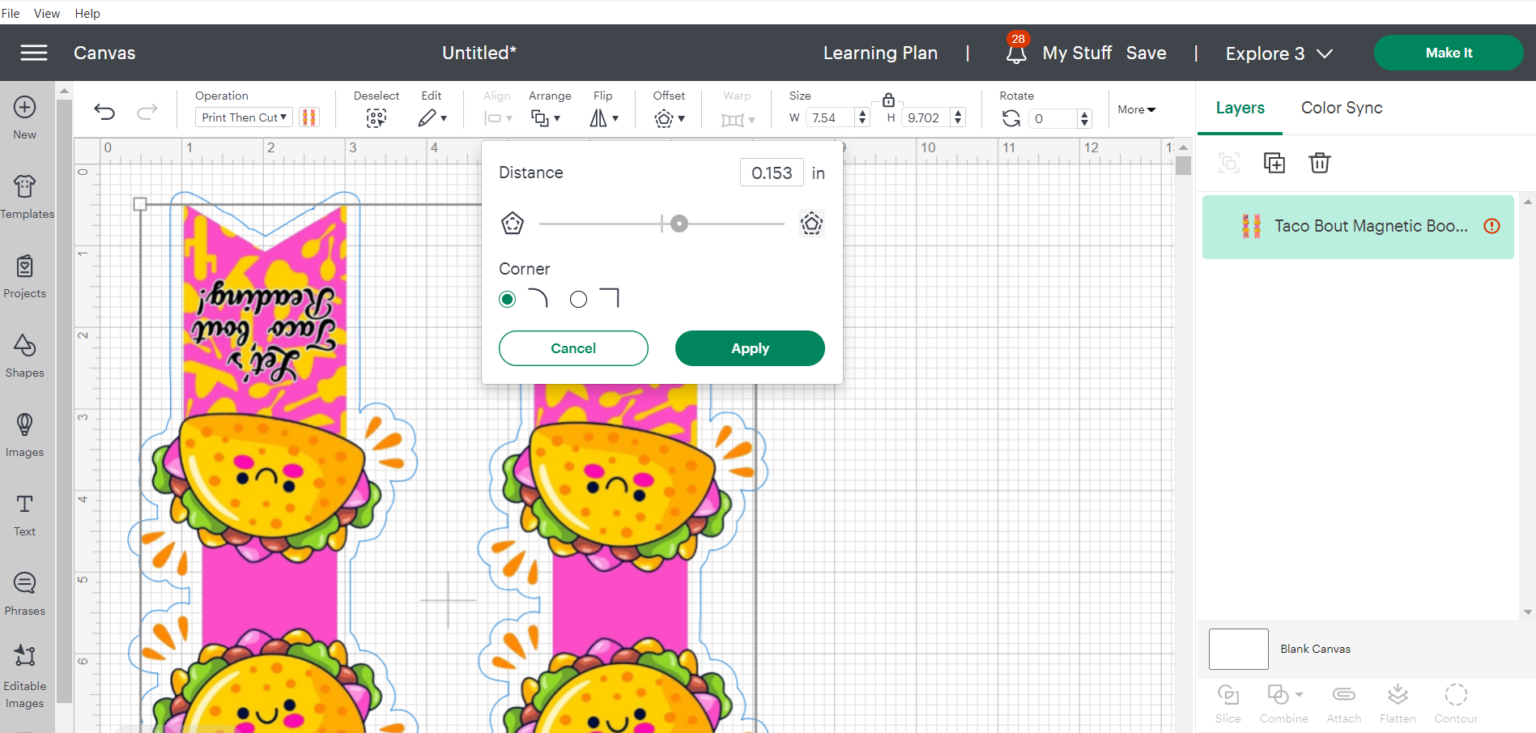Select the Slice tool
This screenshot has height=733, width=1536.
point(1228,700)
